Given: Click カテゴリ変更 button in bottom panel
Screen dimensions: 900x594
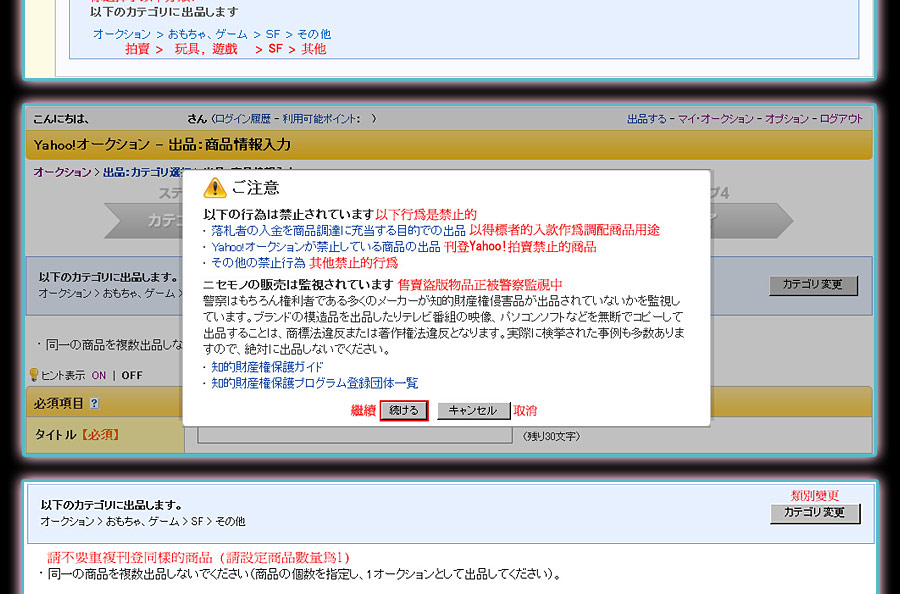Looking at the screenshot, I should coord(815,513).
